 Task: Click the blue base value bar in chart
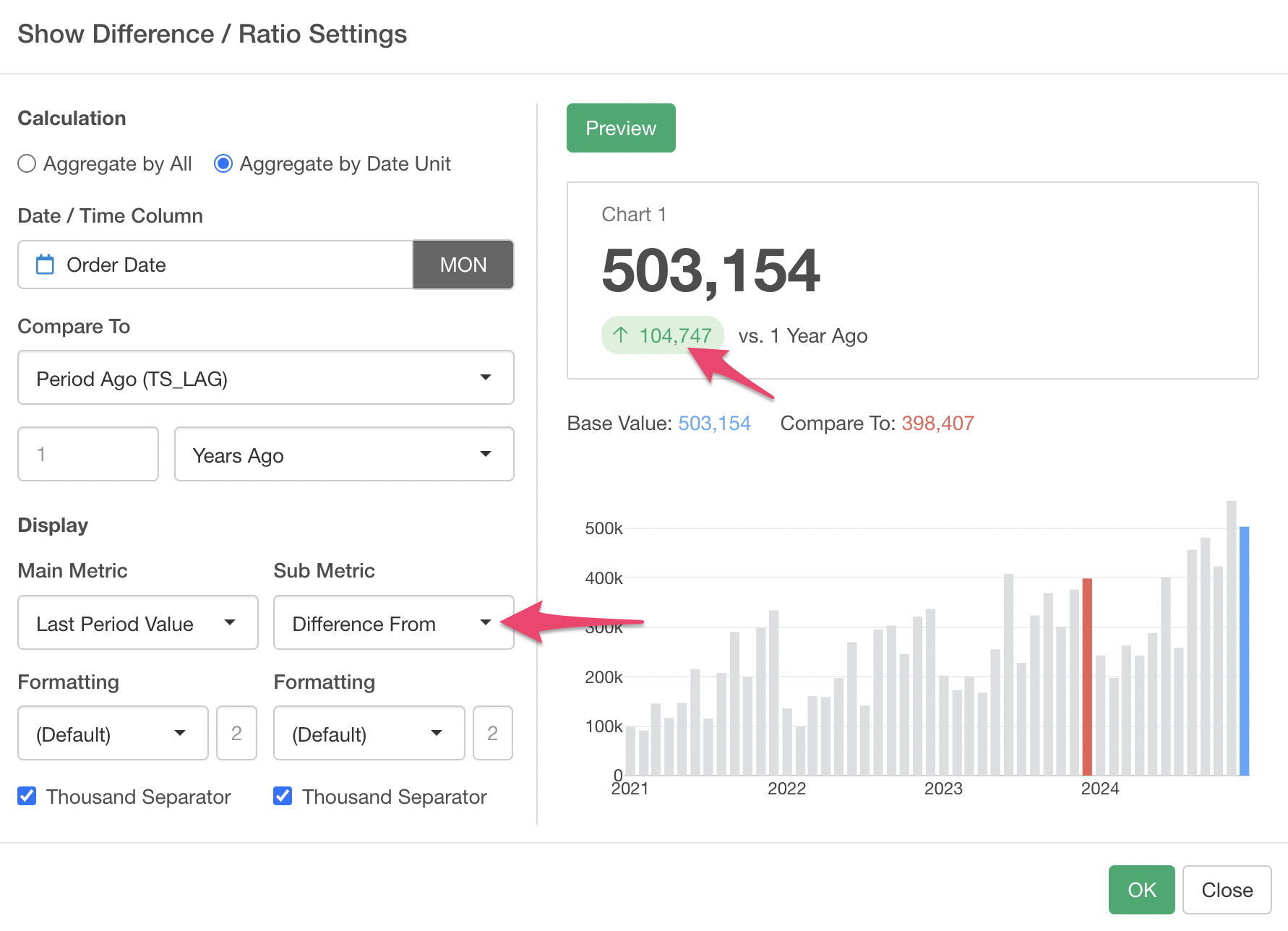point(1244,651)
